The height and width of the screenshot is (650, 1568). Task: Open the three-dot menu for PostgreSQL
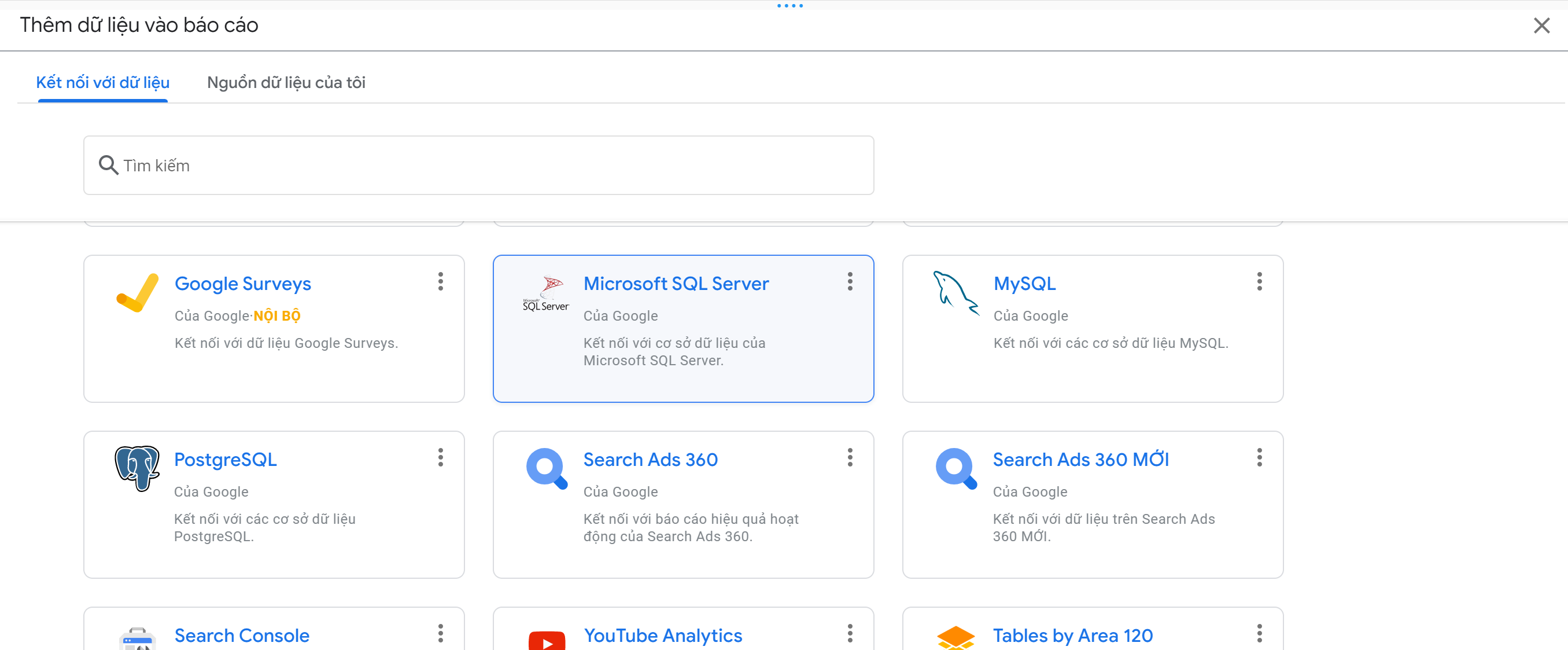440,457
